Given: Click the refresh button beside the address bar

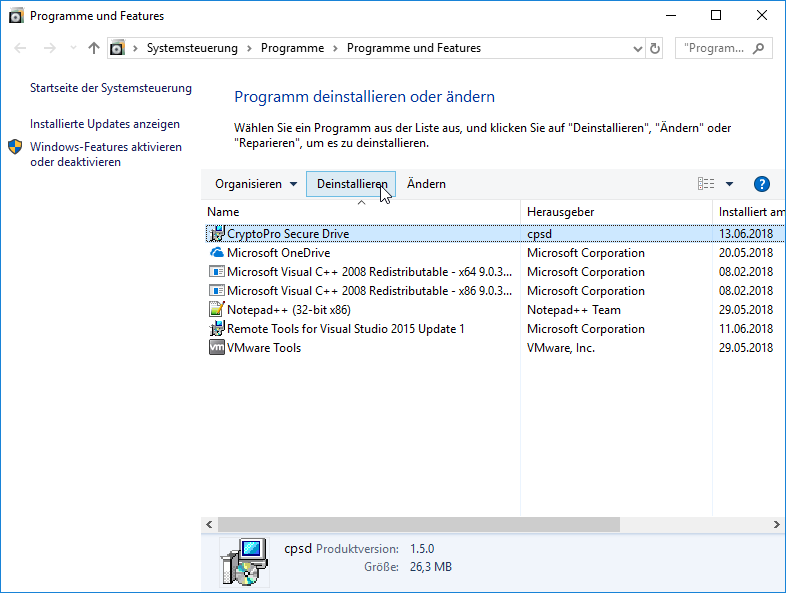Looking at the screenshot, I should 655,48.
